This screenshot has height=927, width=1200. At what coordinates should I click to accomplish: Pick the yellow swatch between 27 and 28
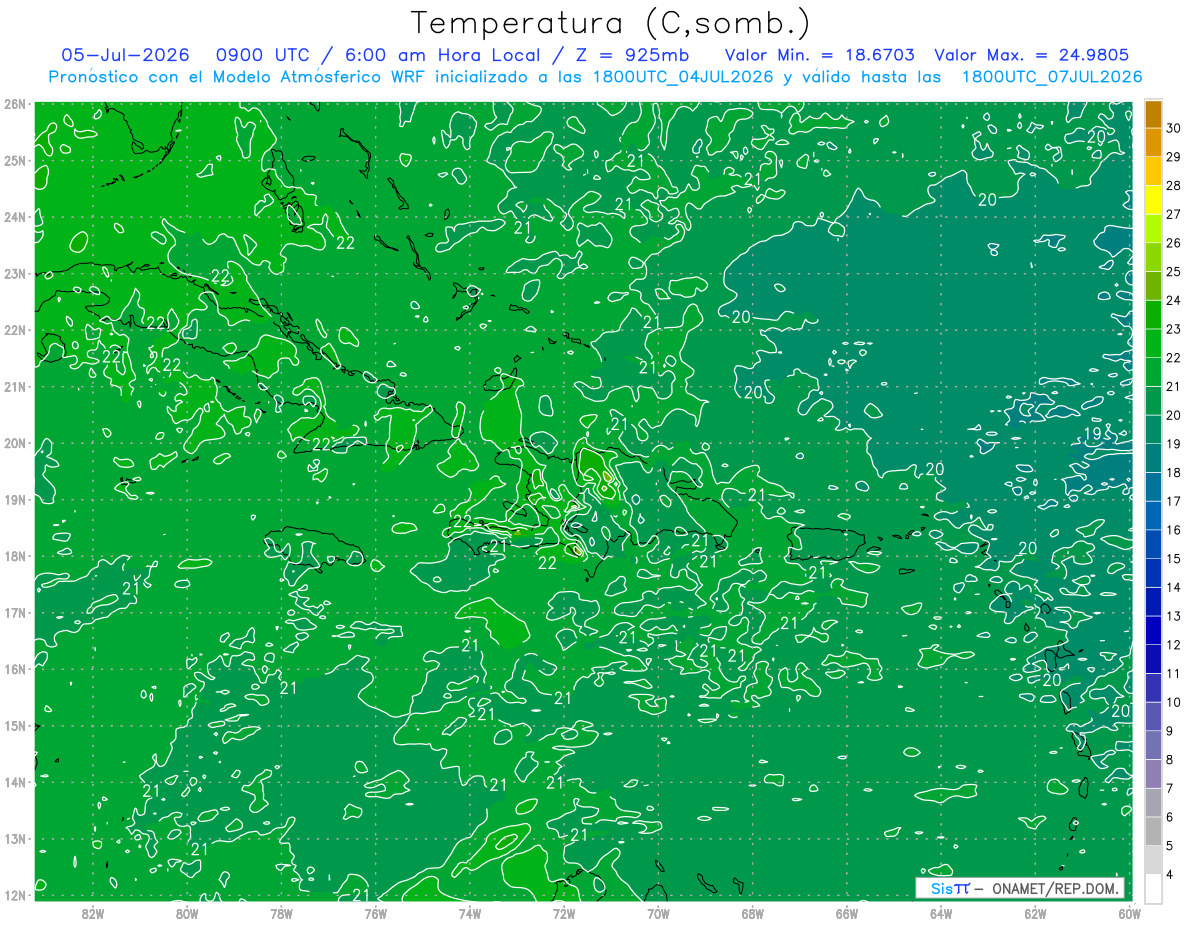coord(1152,200)
